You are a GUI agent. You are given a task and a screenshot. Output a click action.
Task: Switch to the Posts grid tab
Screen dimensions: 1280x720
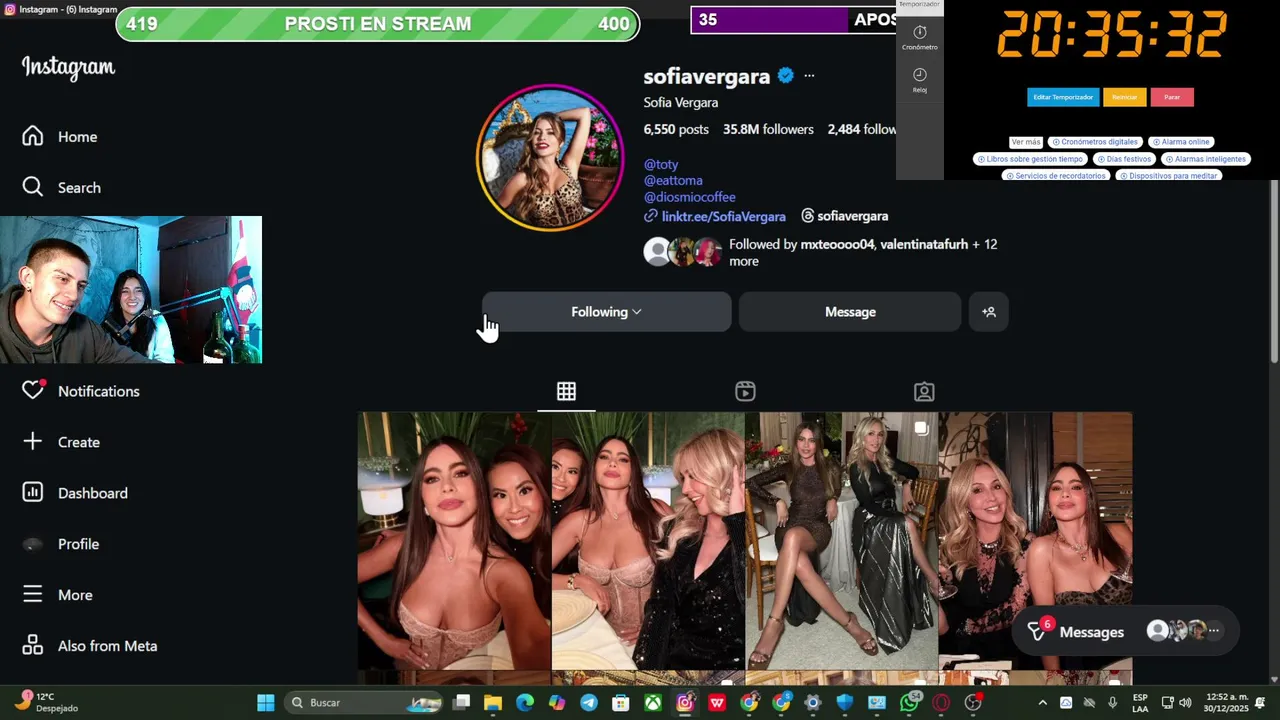(566, 392)
